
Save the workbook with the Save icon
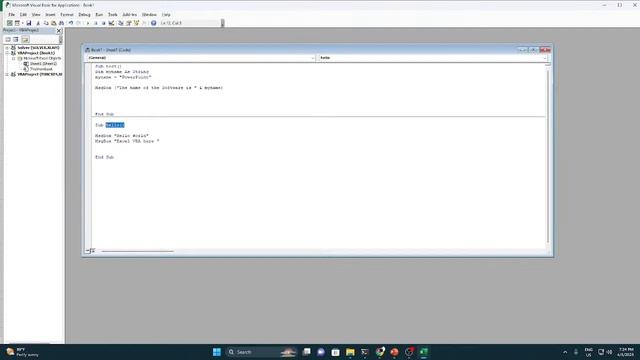(29, 23)
